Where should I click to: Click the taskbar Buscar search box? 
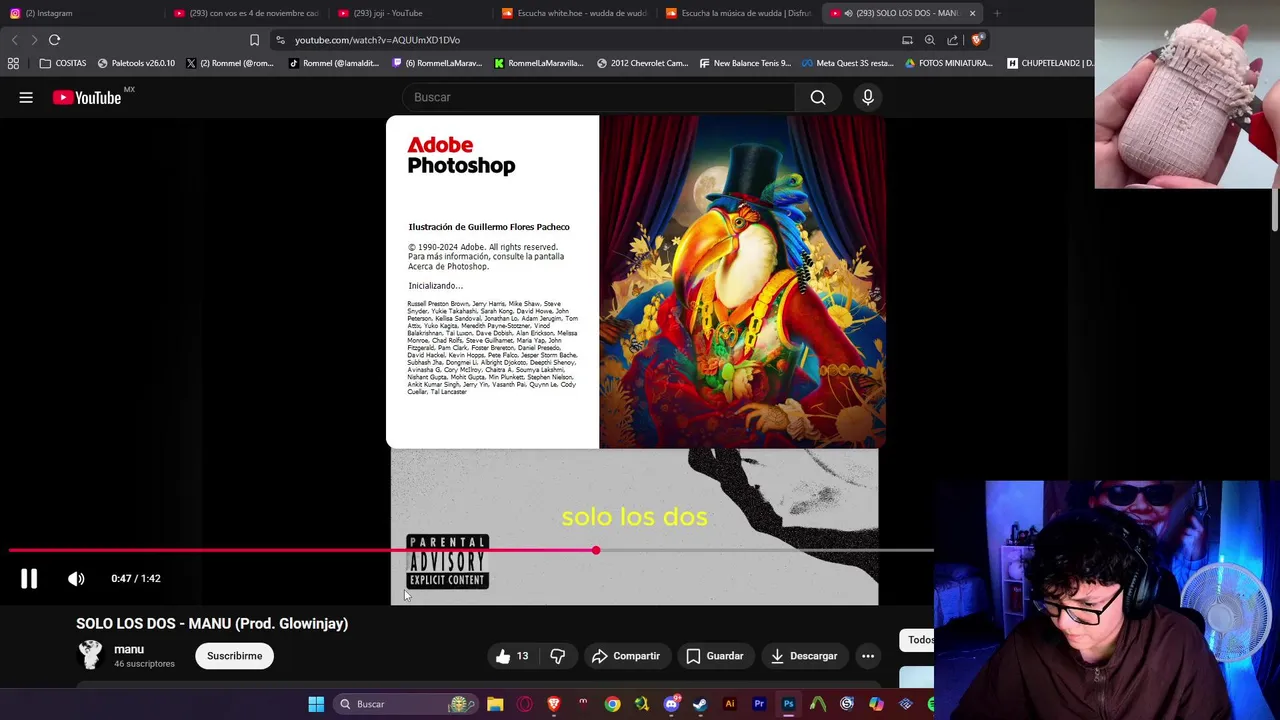[405, 704]
